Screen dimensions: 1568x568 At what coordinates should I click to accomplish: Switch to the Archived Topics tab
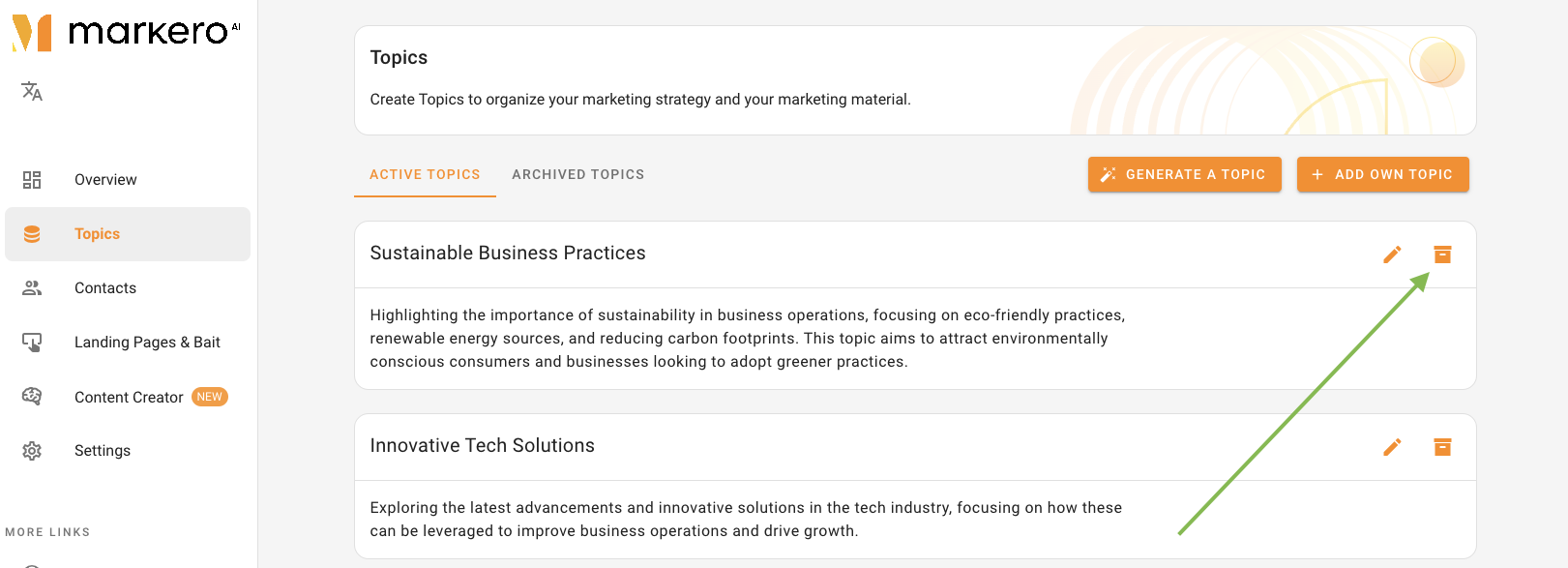578,175
